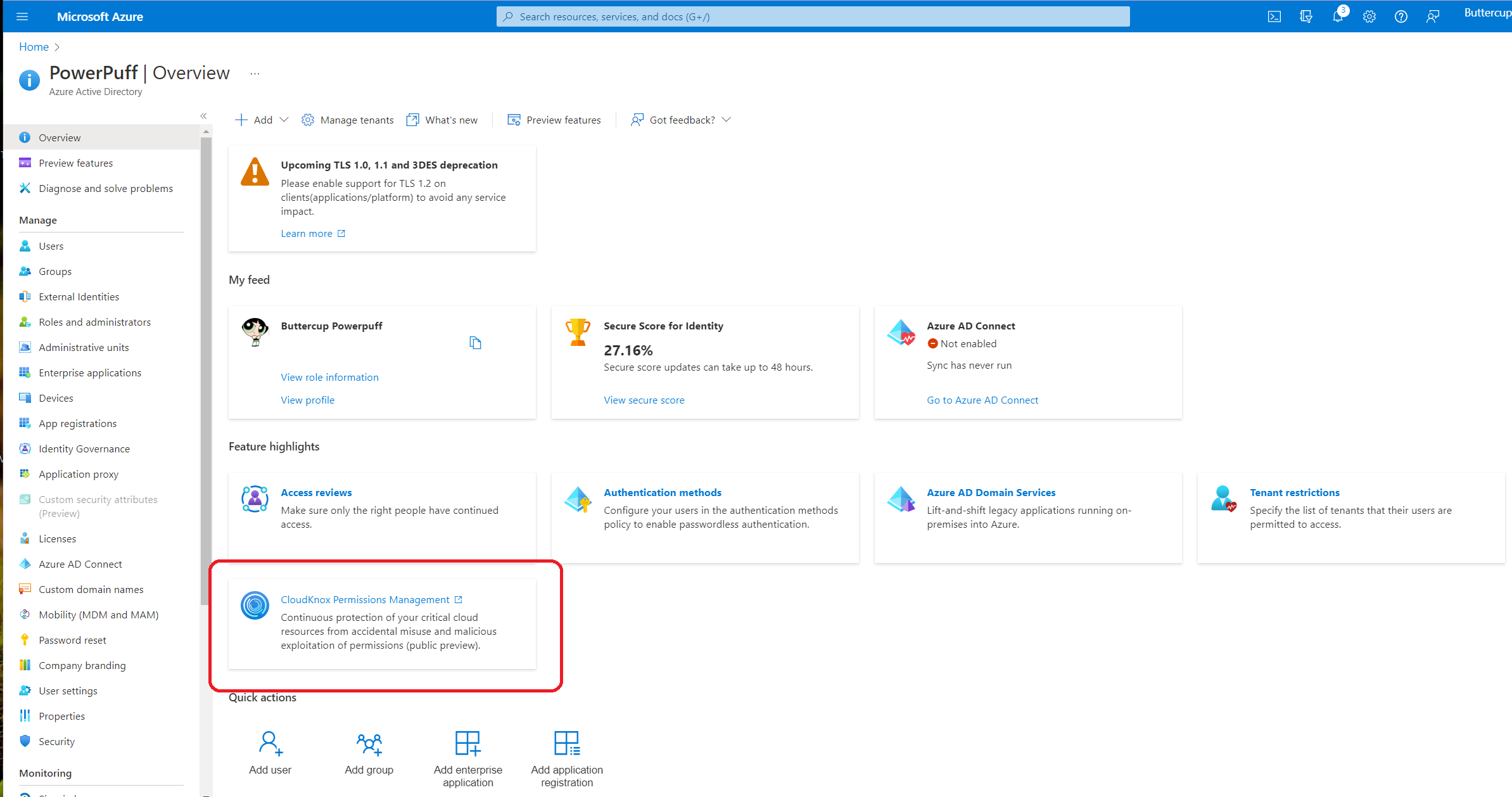The height and width of the screenshot is (797, 1512).
Task: Click the search resources input field
Action: (813, 16)
